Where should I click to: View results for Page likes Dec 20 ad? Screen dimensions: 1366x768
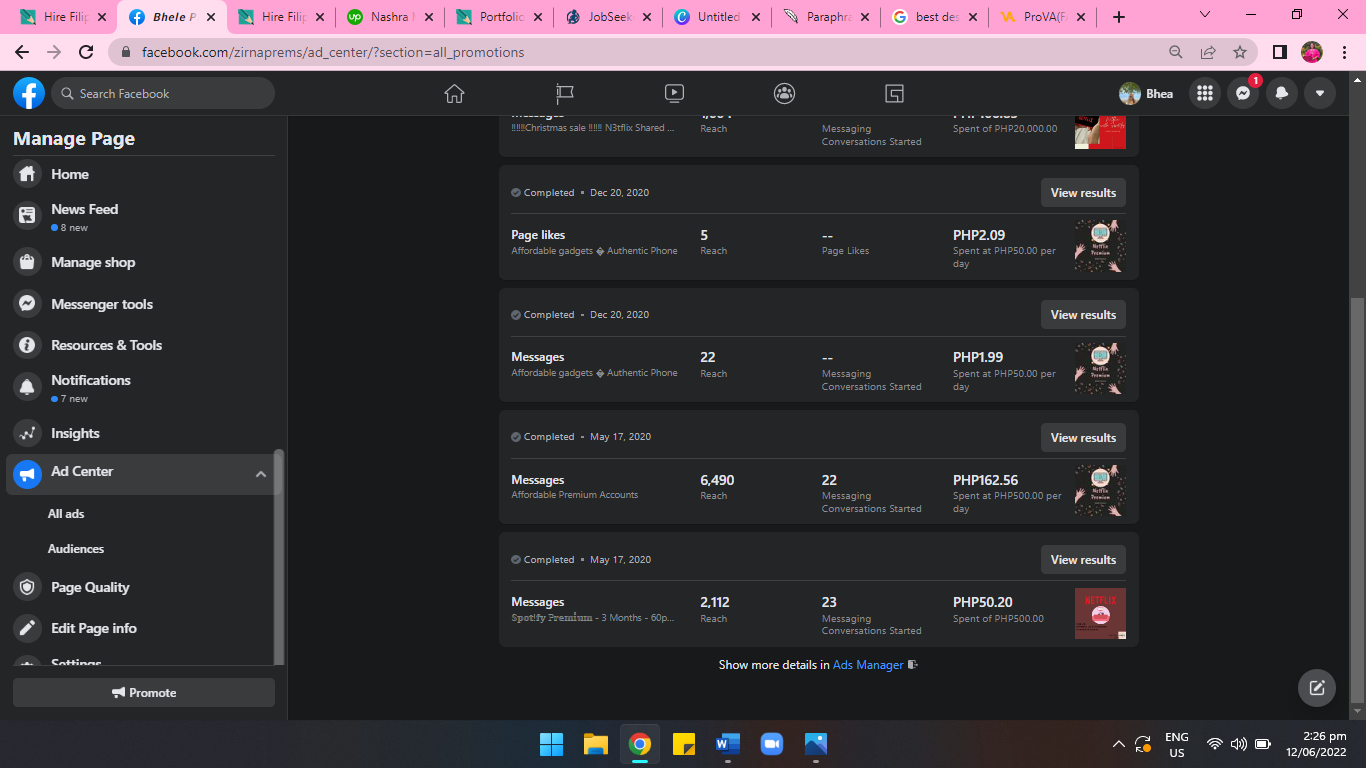pyautogui.click(x=1083, y=193)
